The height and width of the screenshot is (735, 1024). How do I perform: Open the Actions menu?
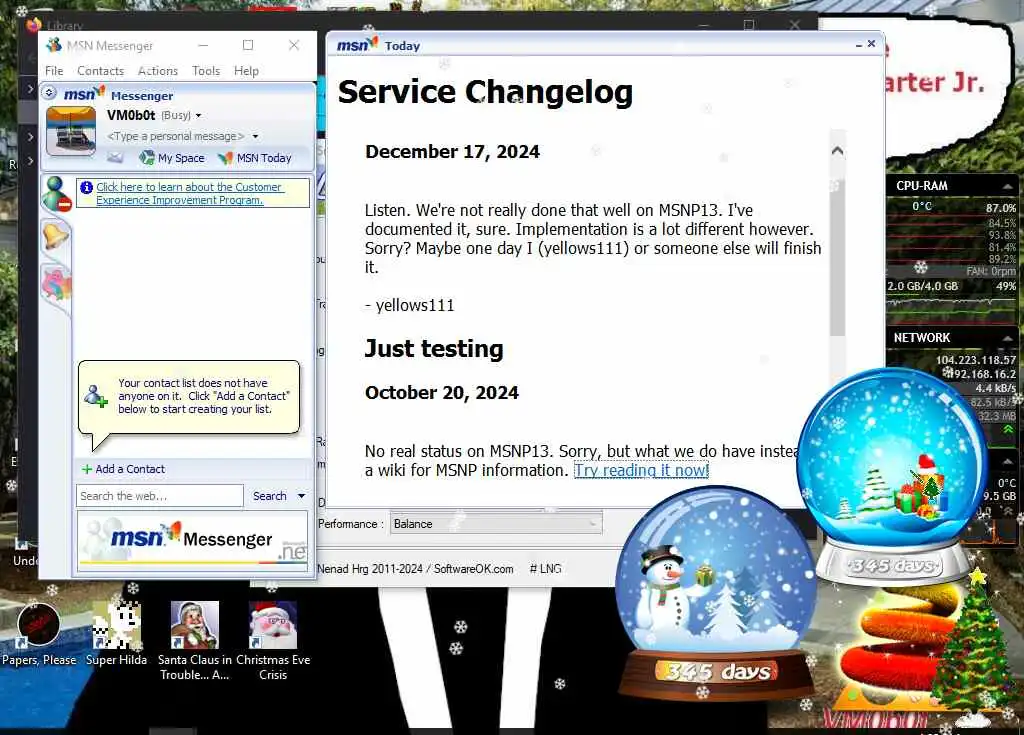point(157,71)
